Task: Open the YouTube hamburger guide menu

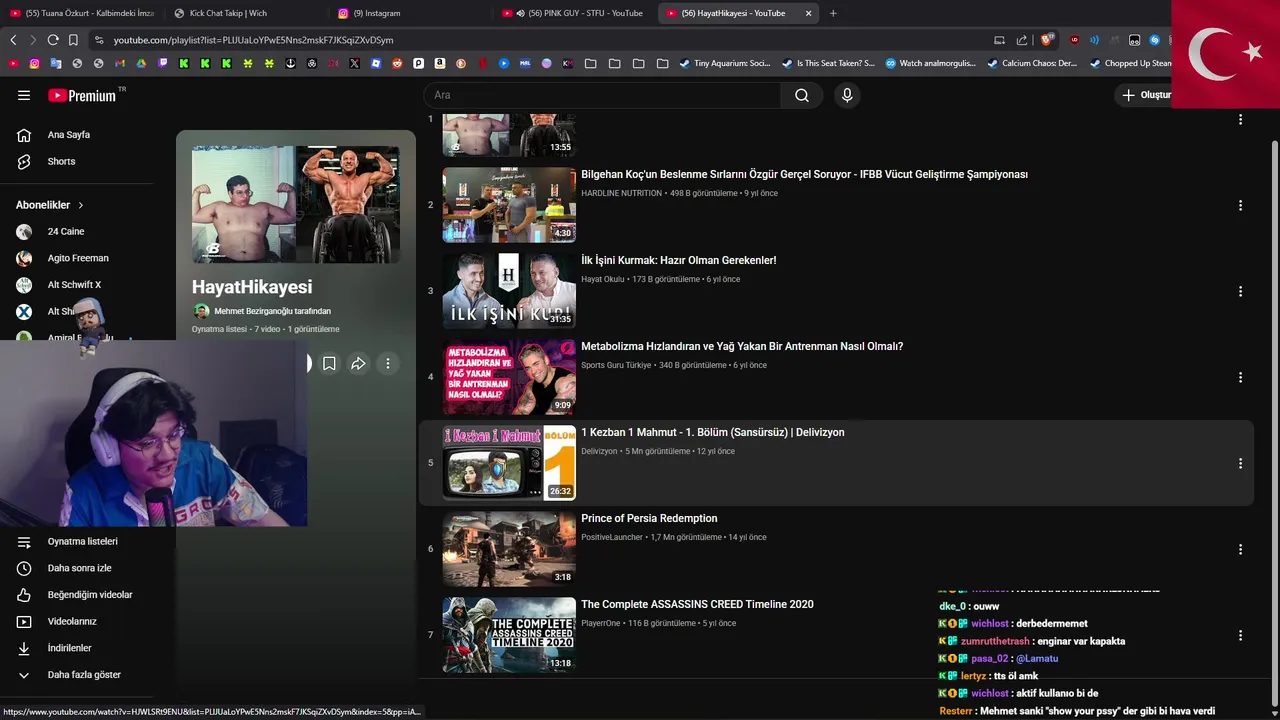Action: [x=24, y=95]
